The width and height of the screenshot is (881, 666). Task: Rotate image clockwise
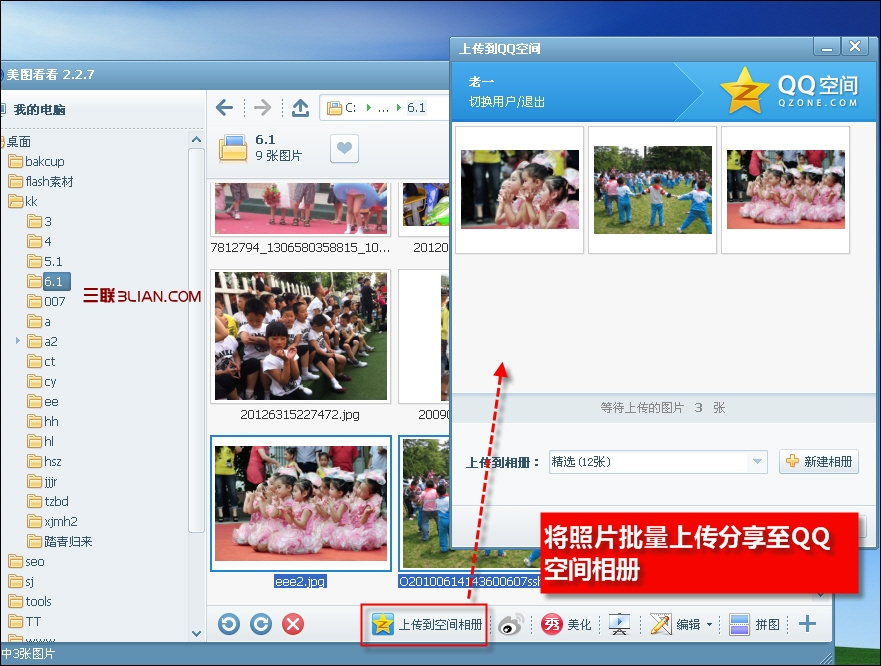pyautogui.click(x=261, y=624)
